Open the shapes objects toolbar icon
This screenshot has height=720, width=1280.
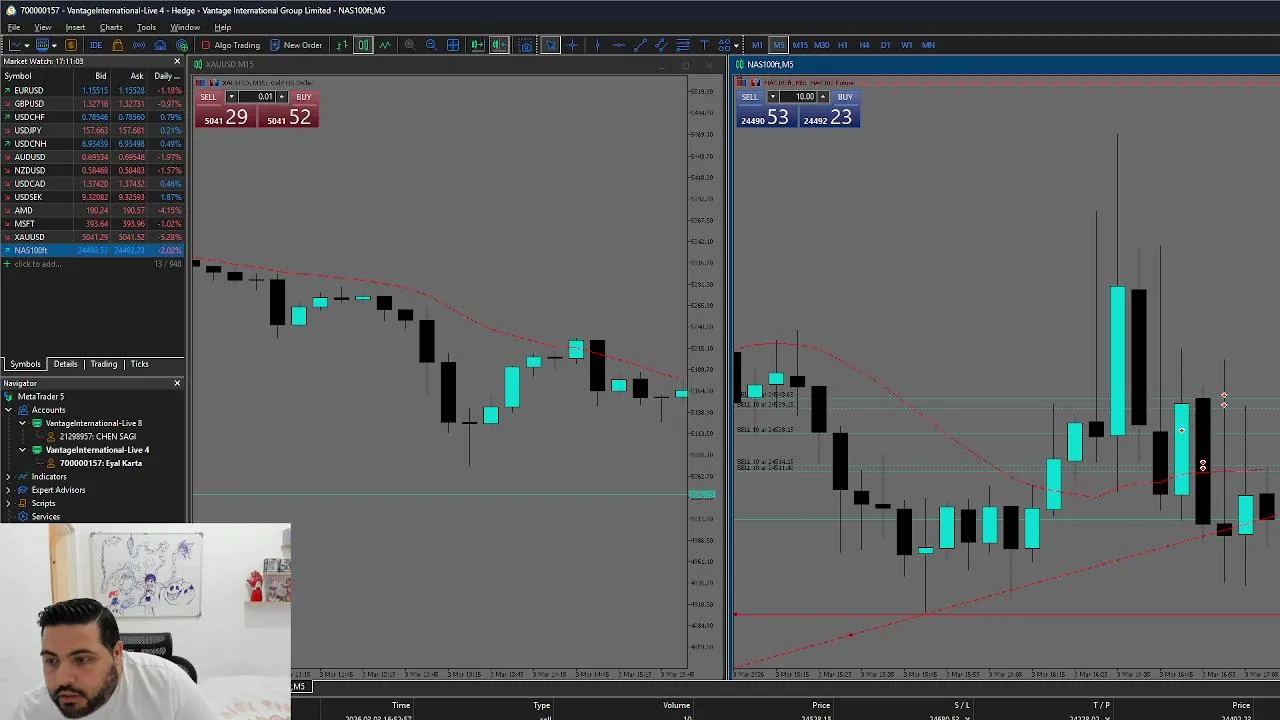point(723,45)
